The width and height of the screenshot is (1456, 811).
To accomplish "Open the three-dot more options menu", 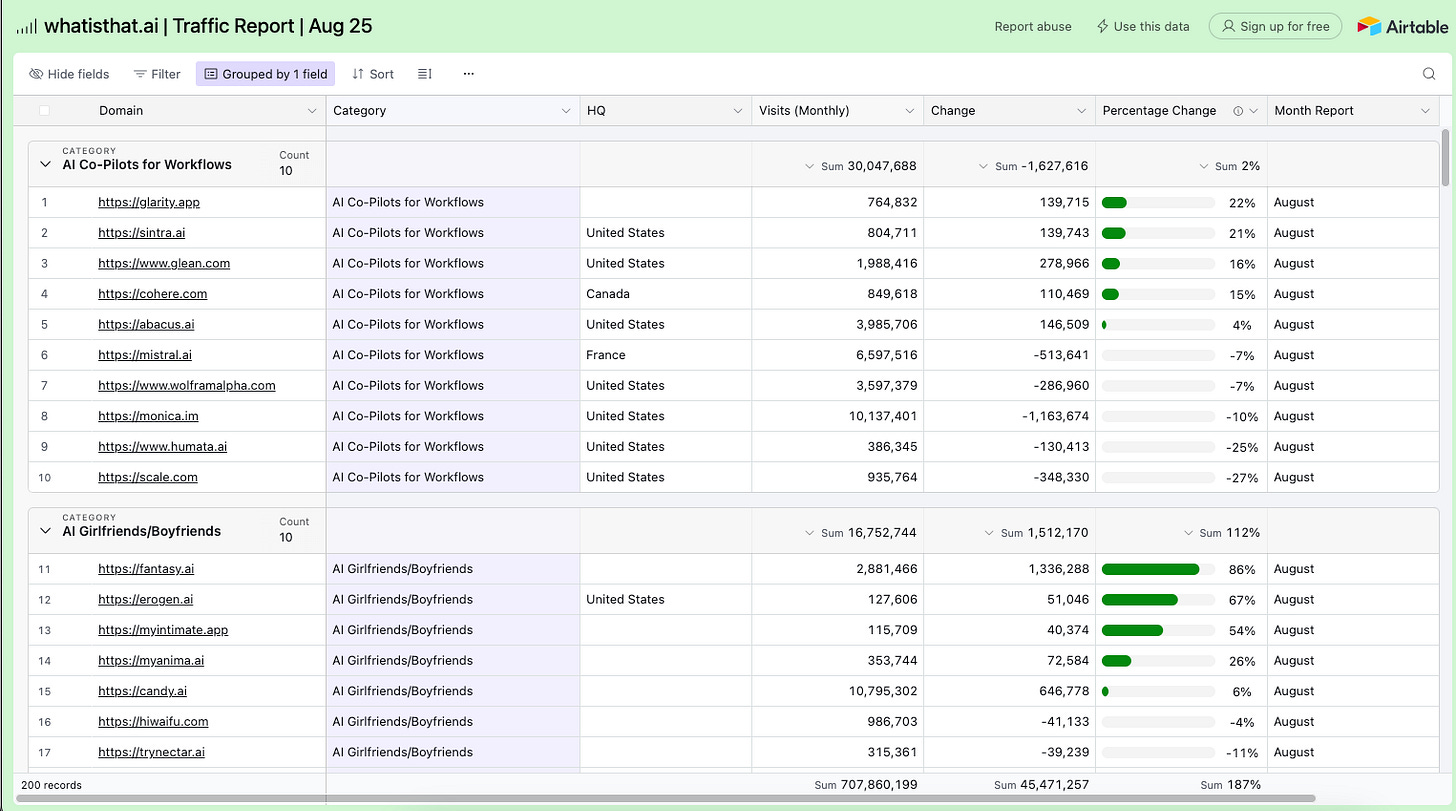I will (x=468, y=74).
